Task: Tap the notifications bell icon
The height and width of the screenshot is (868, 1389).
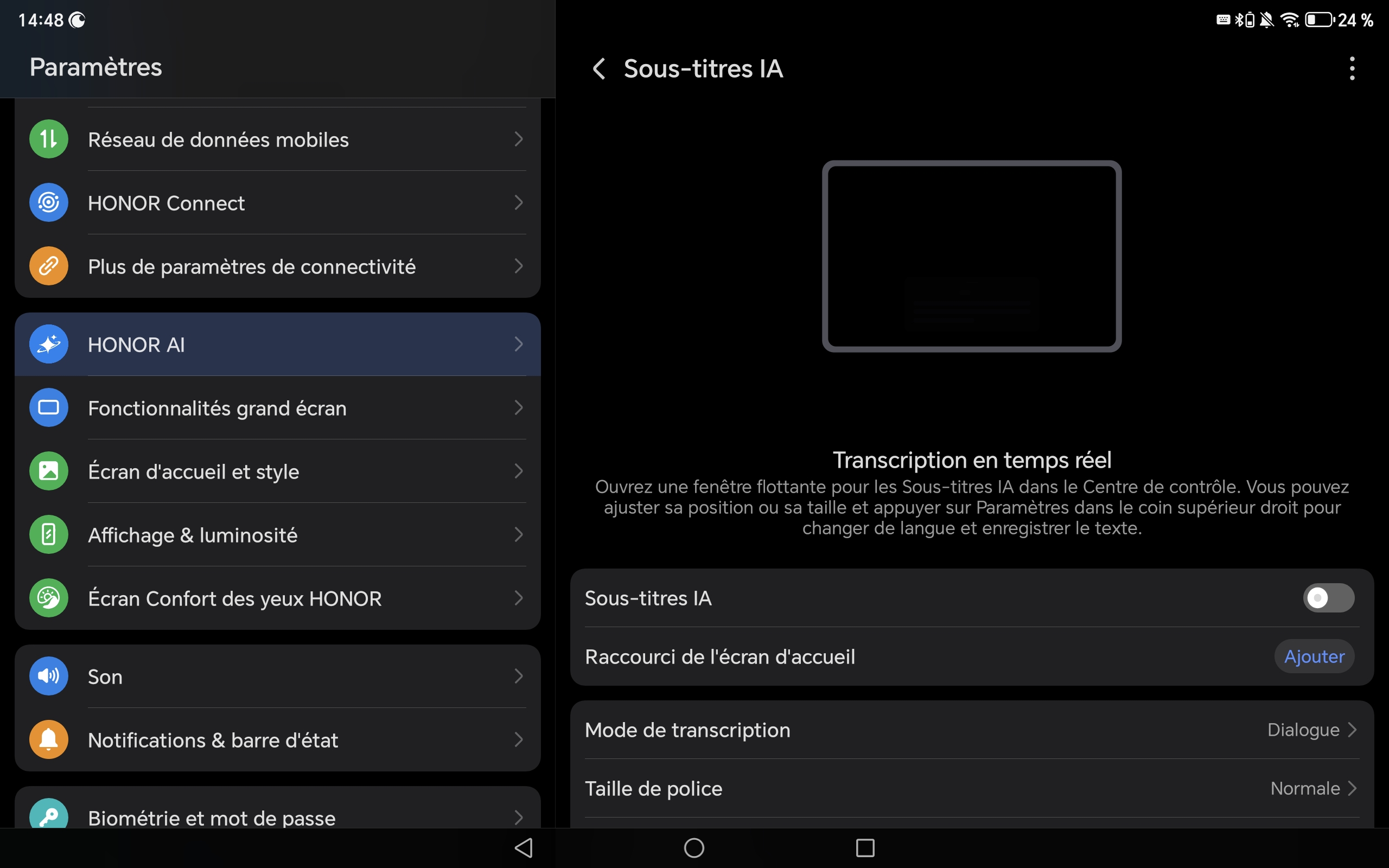Action: coord(49,739)
